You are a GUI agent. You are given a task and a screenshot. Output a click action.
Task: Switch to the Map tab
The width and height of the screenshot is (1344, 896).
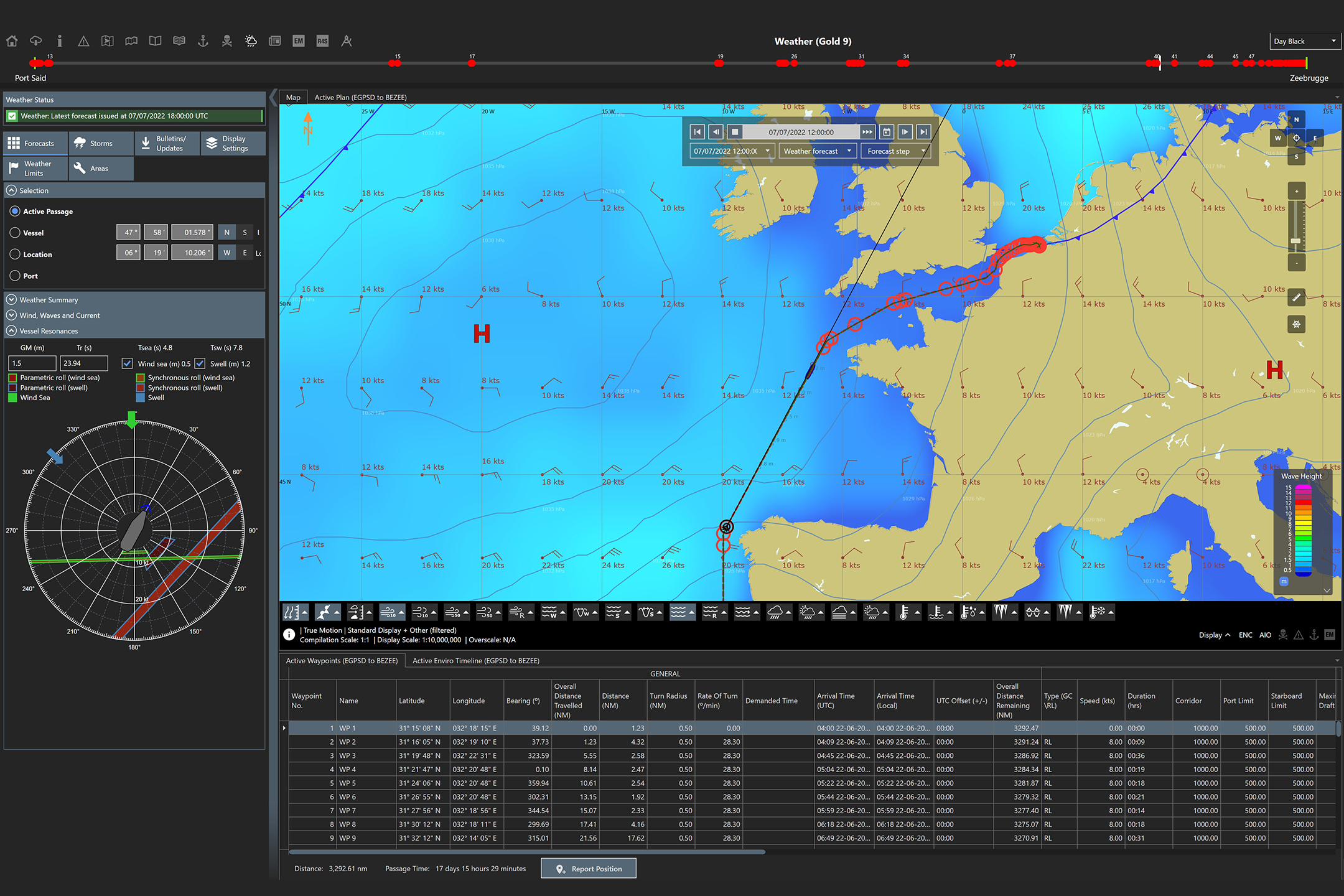click(293, 97)
